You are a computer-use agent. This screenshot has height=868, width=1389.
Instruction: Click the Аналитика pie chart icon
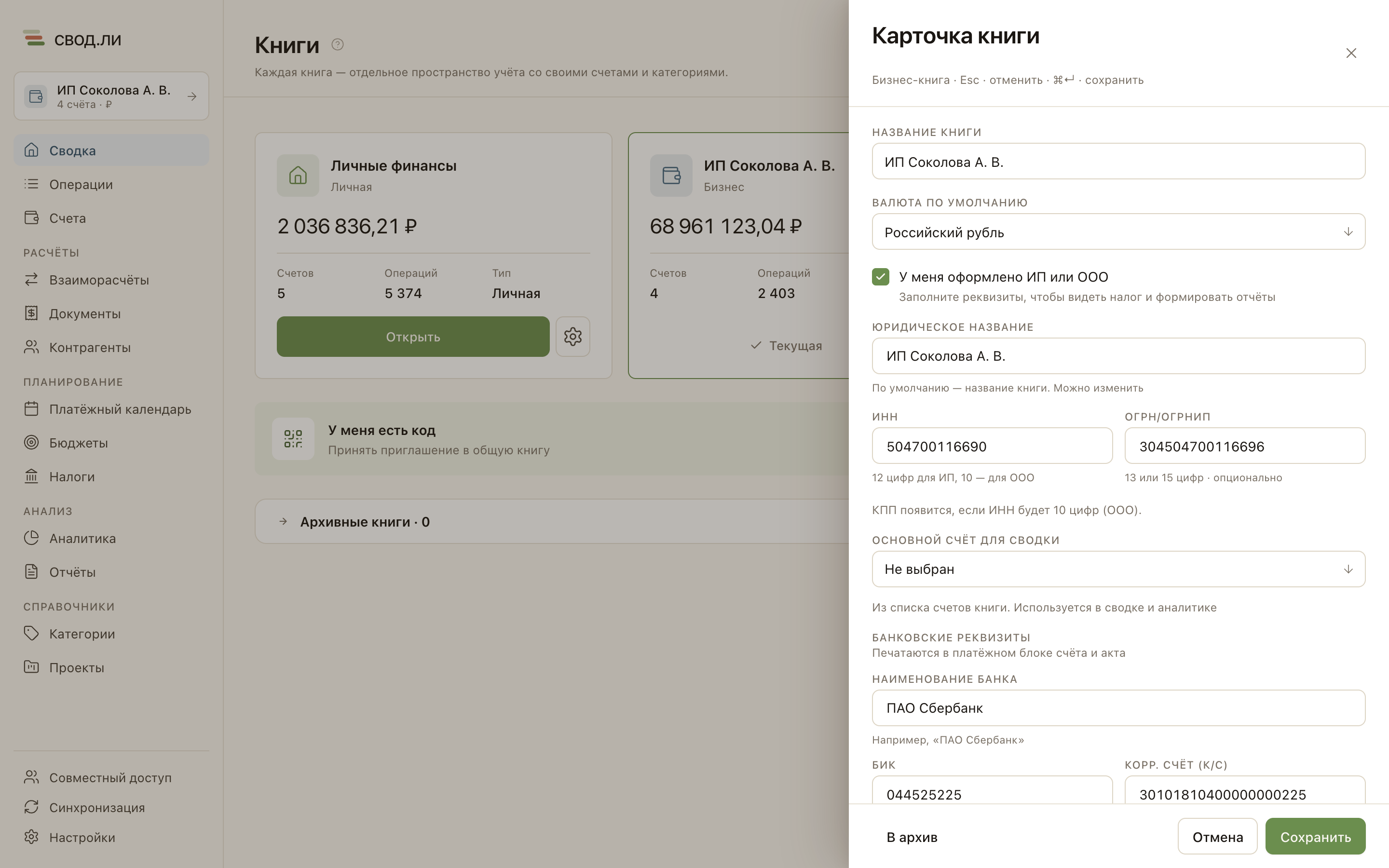click(x=31, y=538)
